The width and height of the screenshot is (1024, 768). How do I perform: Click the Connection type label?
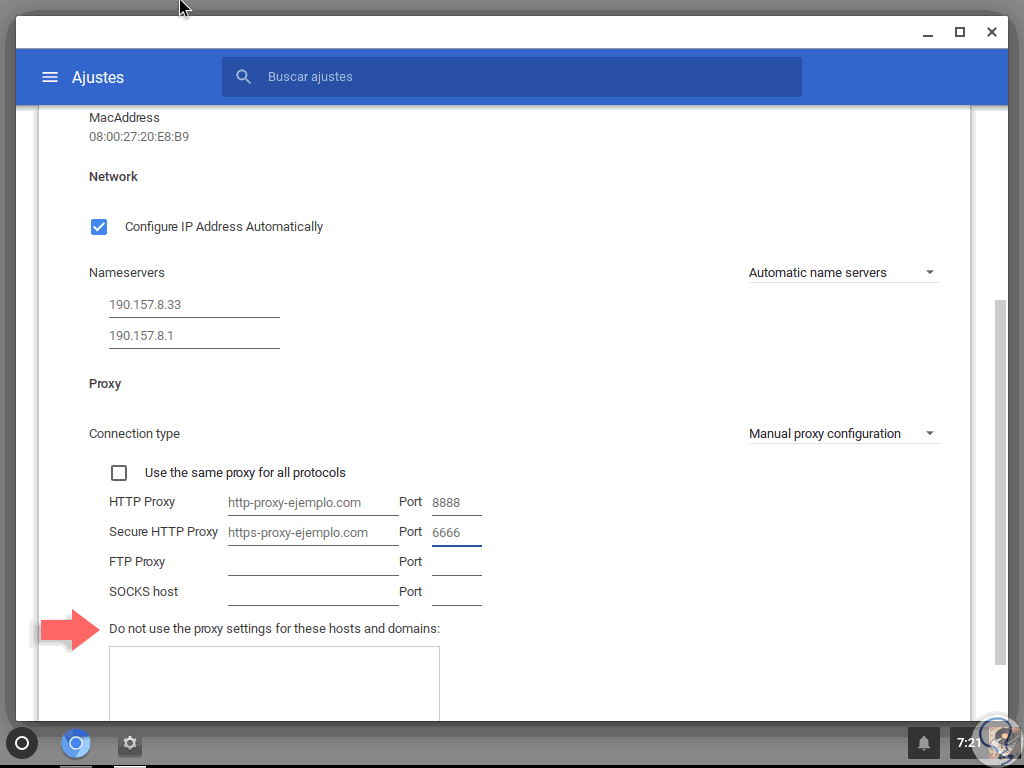[135, 434]
